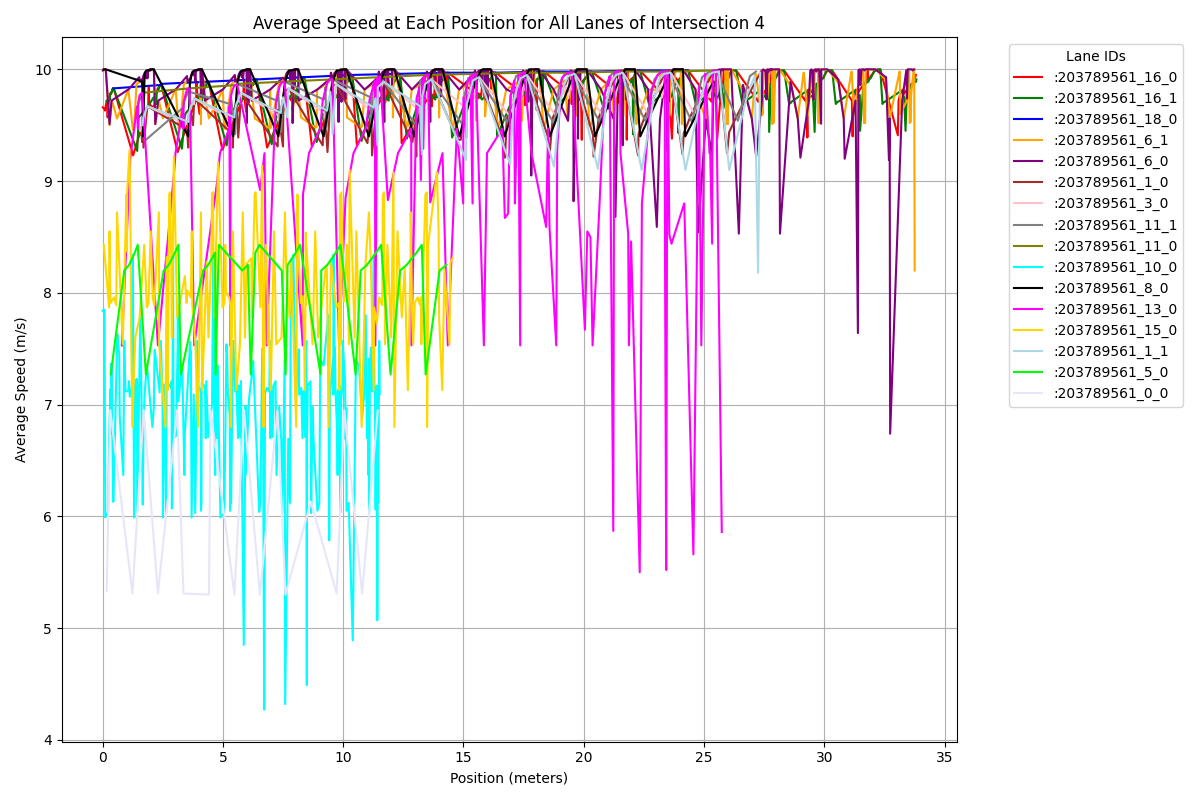Click the magenta line swatch for lane 13_0
The image size is (1200, 800).
(1029, 309)
